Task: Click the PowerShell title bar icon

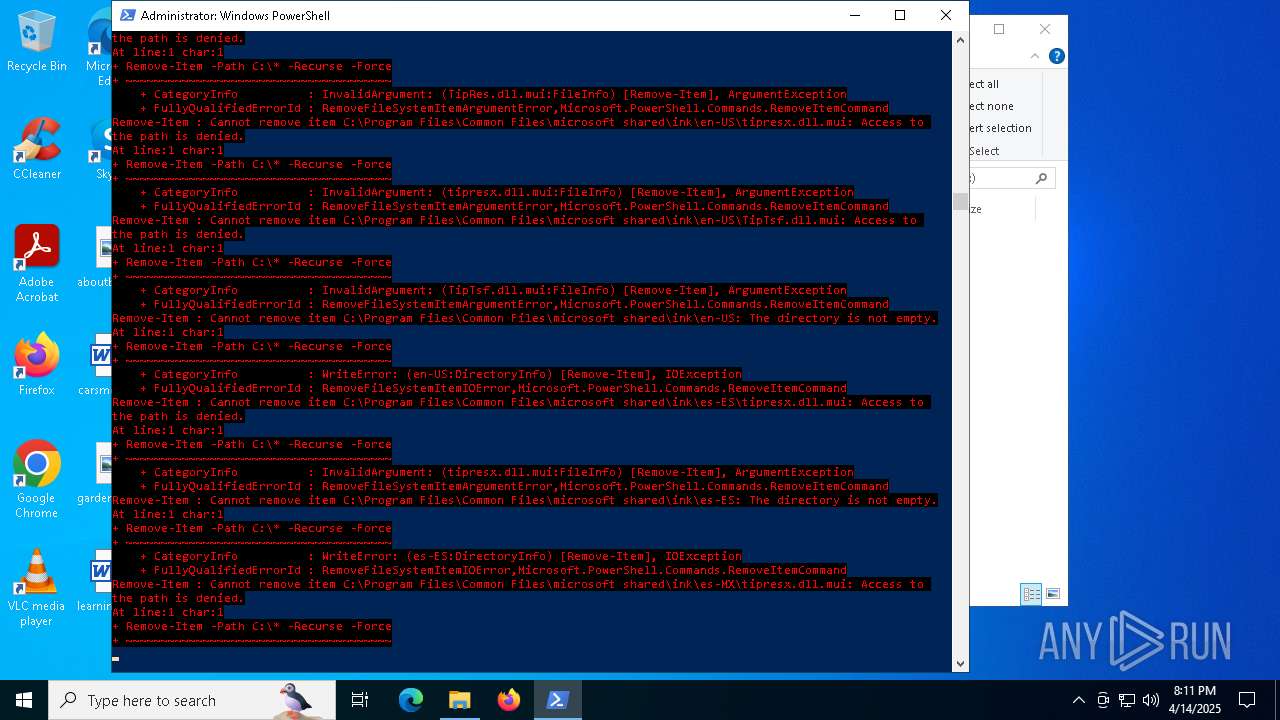Action: (x=127, y=15)
